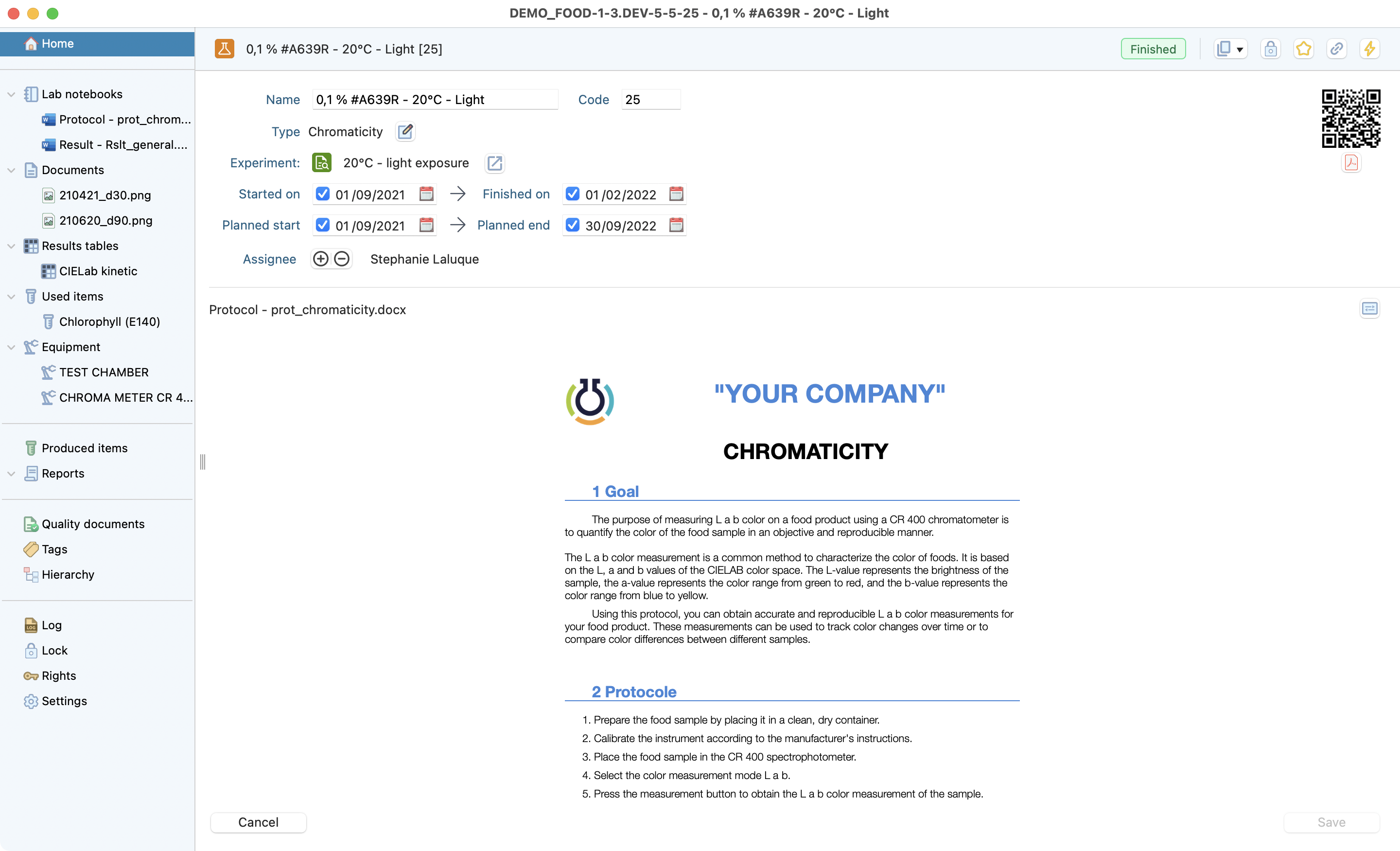This screenshot has width=1400, height=851.
Task: Toggle the Finished on date checkbox
Action: (572, 195)
